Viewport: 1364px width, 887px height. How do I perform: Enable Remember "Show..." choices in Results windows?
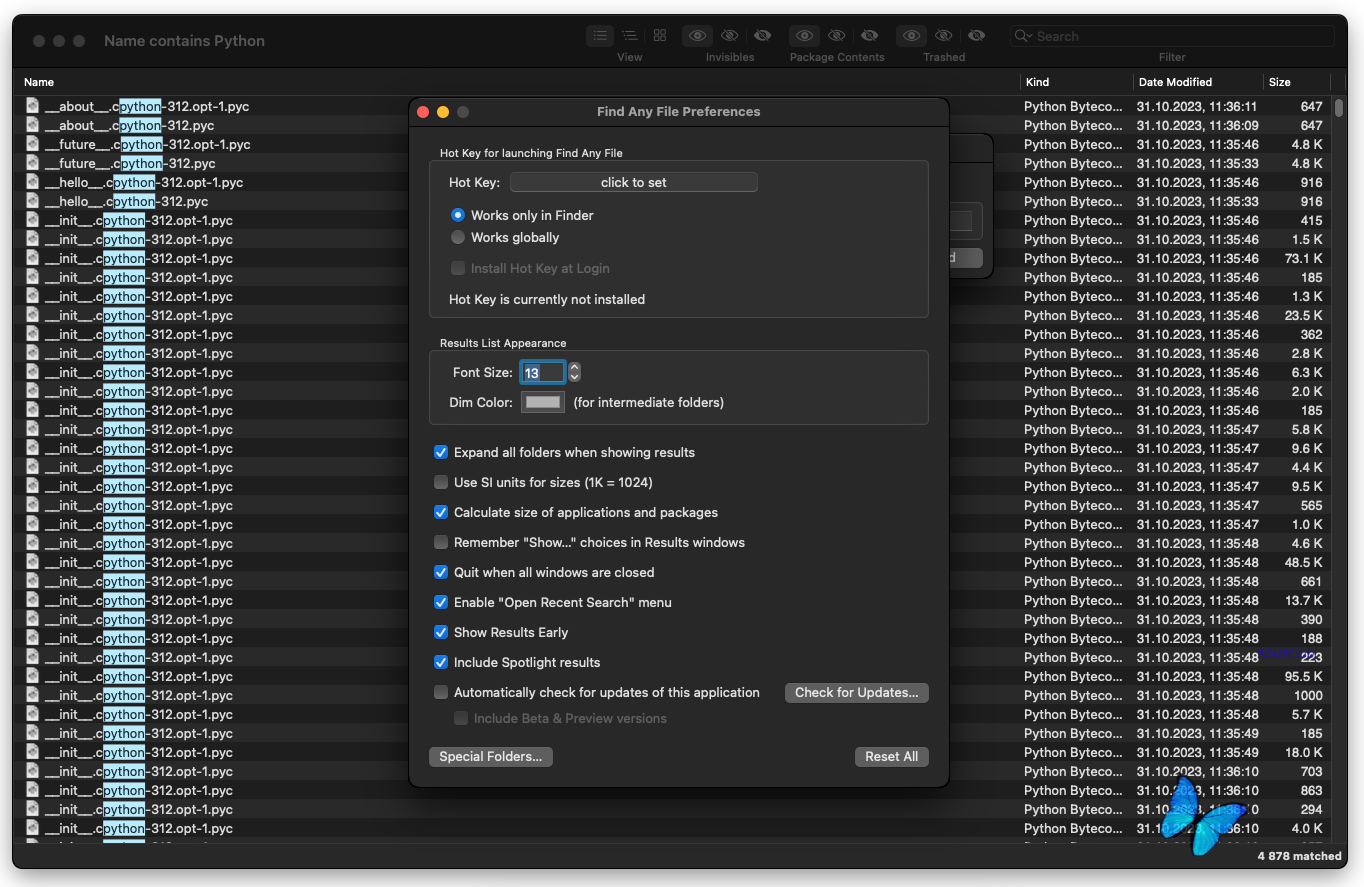point(441,542)
